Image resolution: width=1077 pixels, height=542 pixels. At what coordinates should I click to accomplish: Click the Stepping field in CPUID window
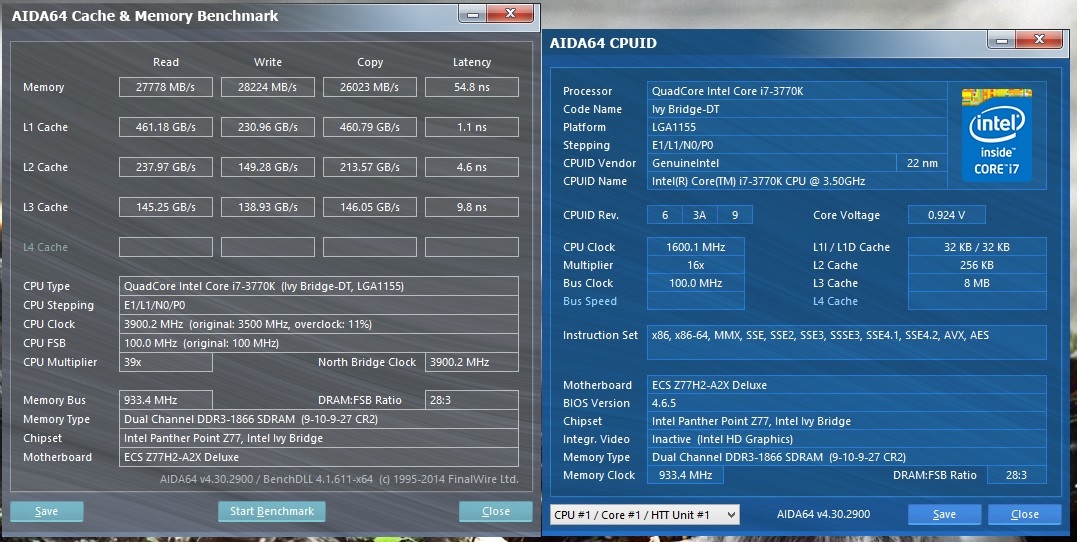click(797, 145)
